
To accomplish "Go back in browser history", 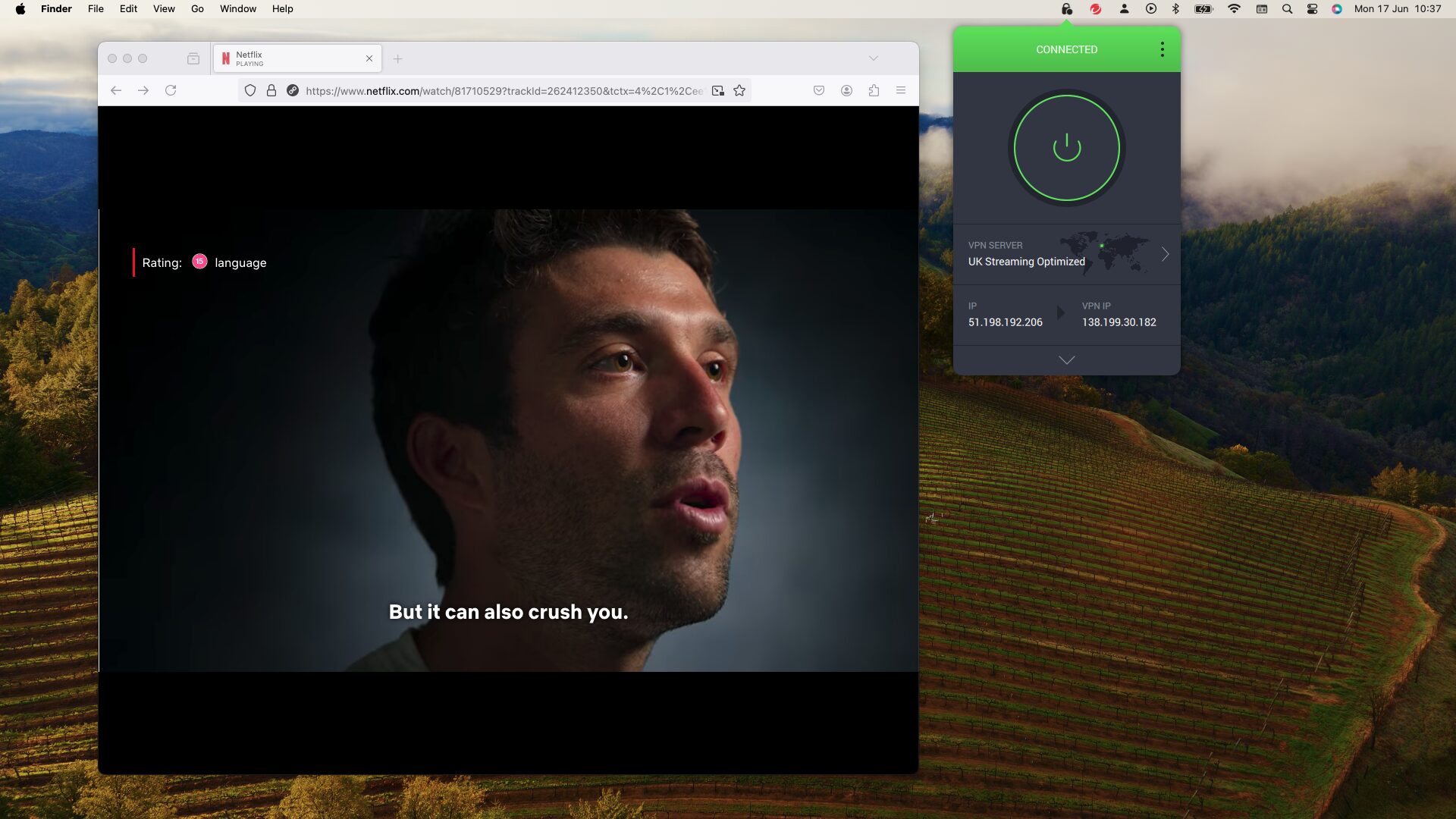I will click(x=116, y=90).
